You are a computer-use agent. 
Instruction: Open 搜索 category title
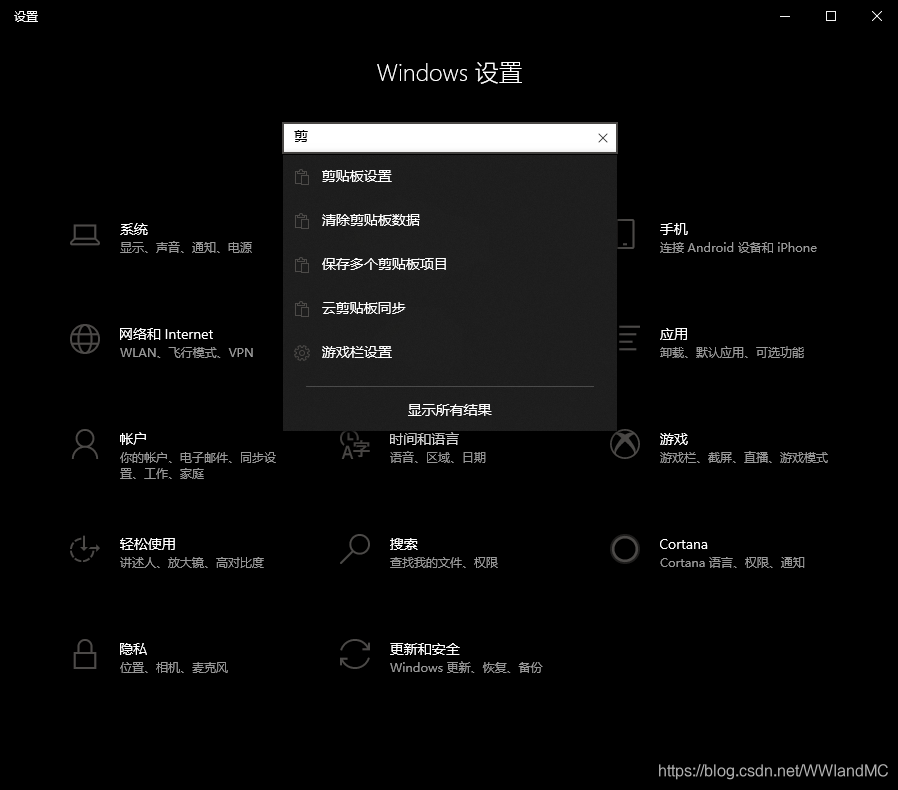404,544
